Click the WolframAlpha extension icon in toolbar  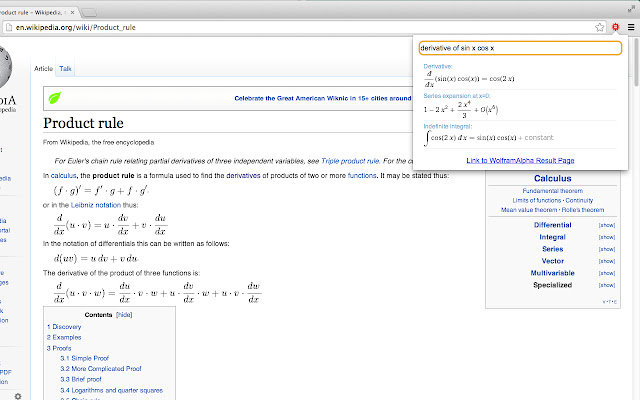pos(615,27)
